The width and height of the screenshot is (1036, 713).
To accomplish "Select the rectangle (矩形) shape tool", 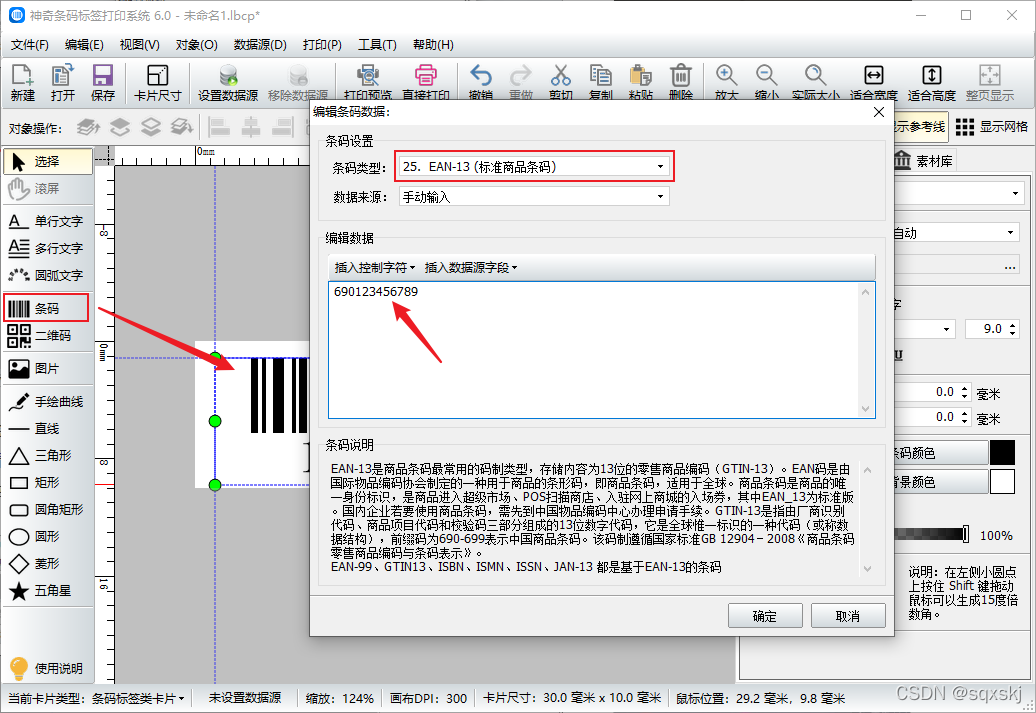I will 48,482.
